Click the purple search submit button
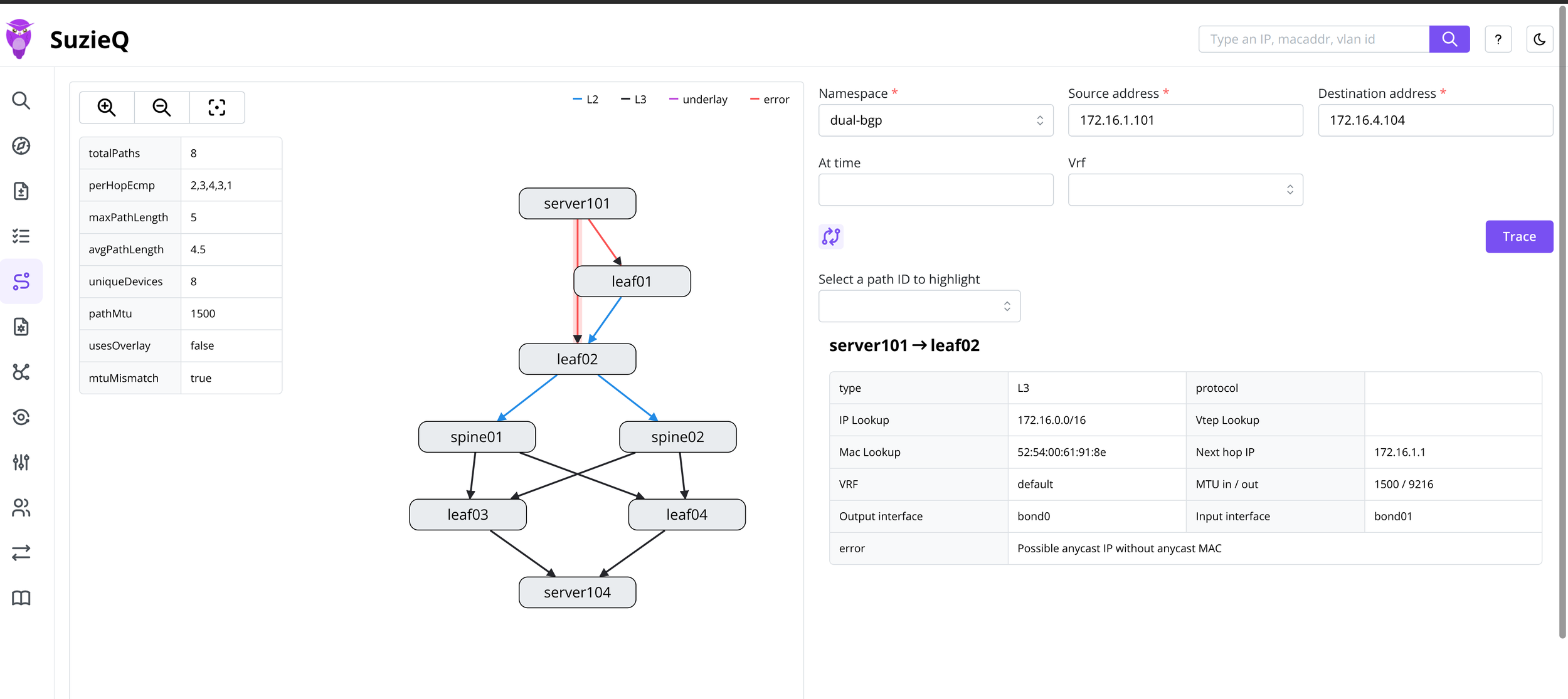 1449,39
